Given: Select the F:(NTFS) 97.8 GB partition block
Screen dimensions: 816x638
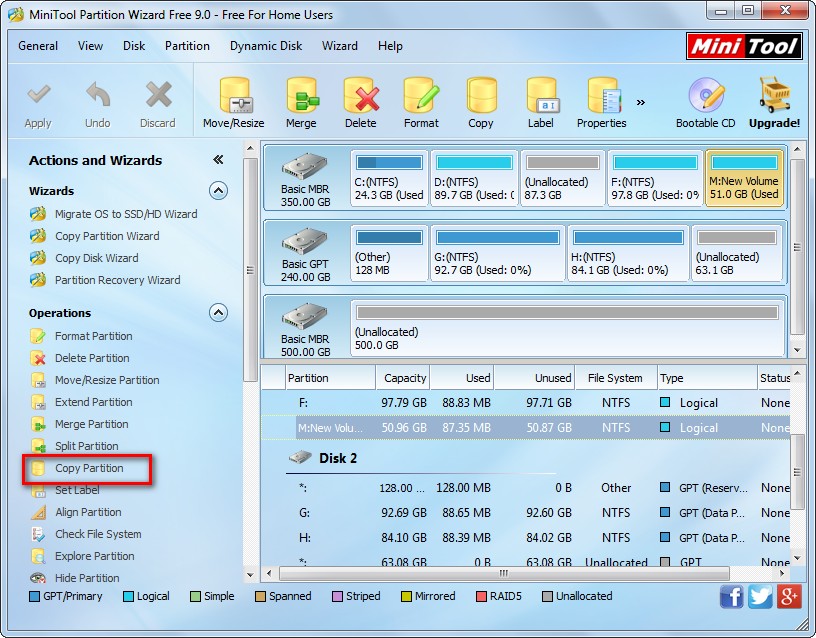Looking at the screenshot, I should point(655,178).
